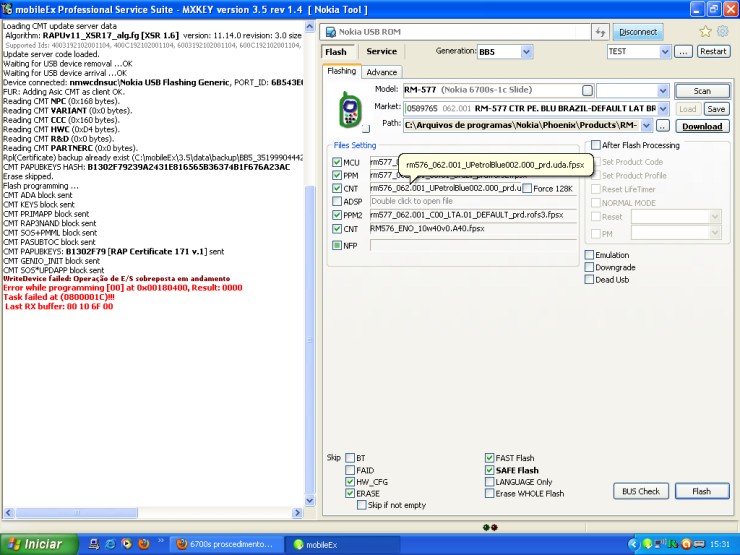This screenshot has width=740, height=555.
Task: Enable Downgrade checkbox
Action: pos(589,267)
